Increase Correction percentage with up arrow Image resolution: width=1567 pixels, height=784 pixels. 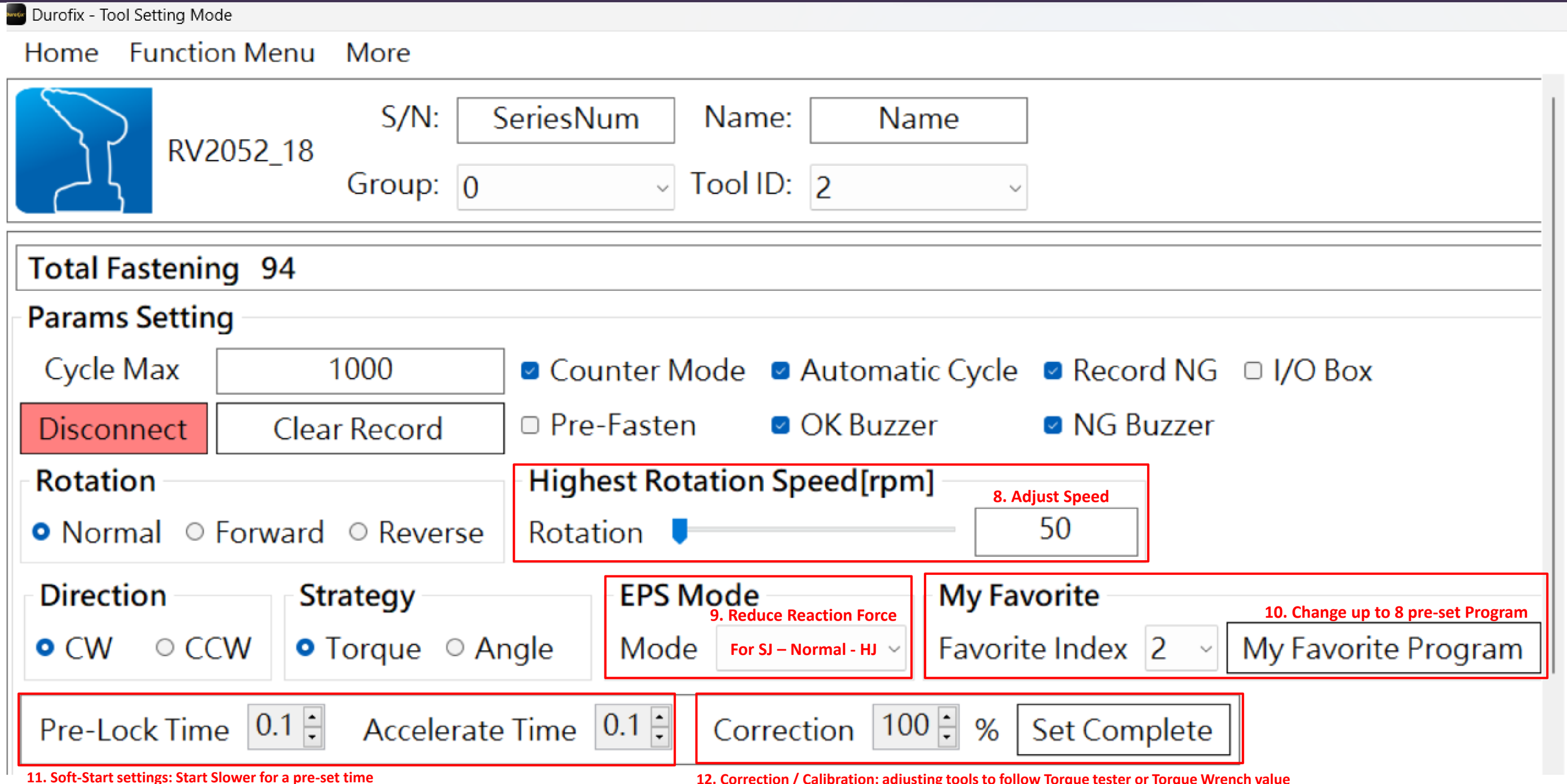click(x=946, y=717)
